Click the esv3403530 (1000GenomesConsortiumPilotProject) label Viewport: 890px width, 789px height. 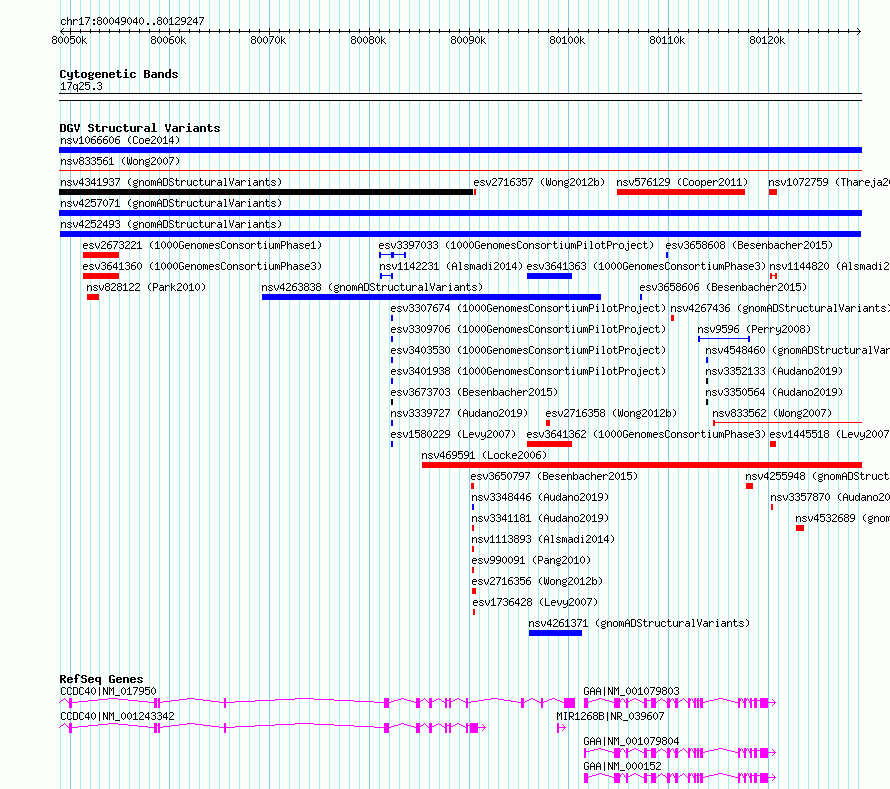[x=528, y=350]
